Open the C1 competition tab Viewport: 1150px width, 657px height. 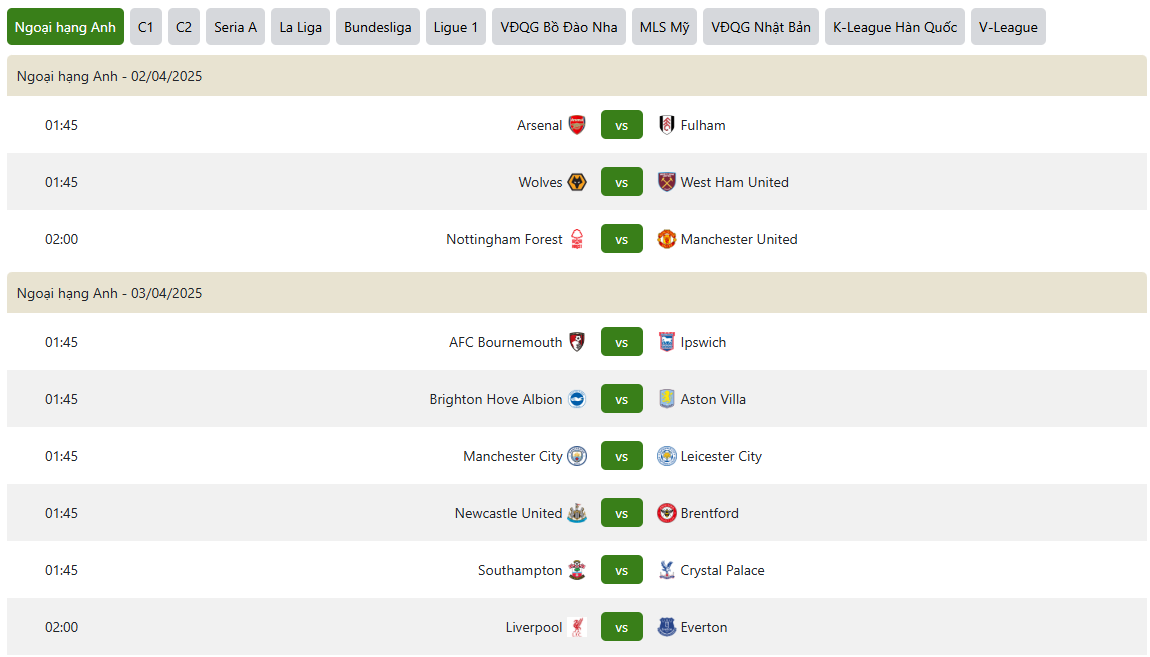(146, 27)
